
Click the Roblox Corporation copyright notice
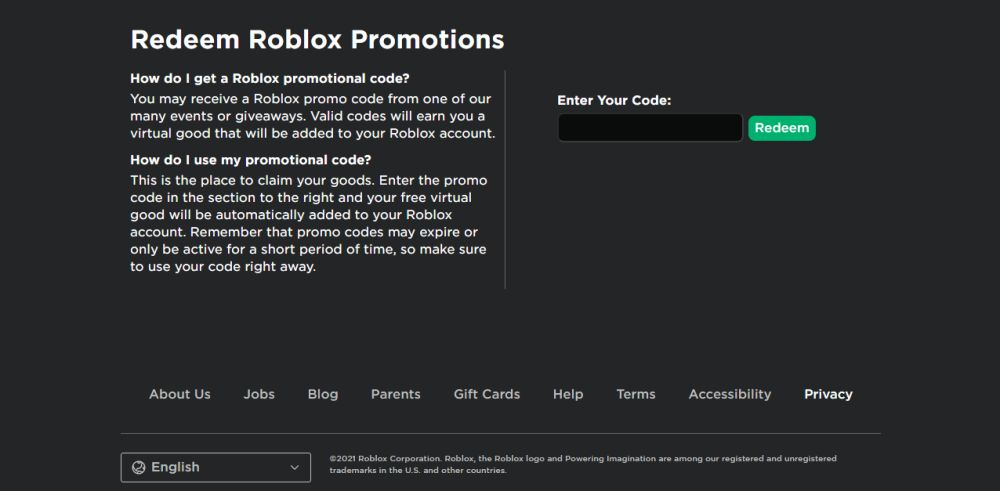click(582, 464)
